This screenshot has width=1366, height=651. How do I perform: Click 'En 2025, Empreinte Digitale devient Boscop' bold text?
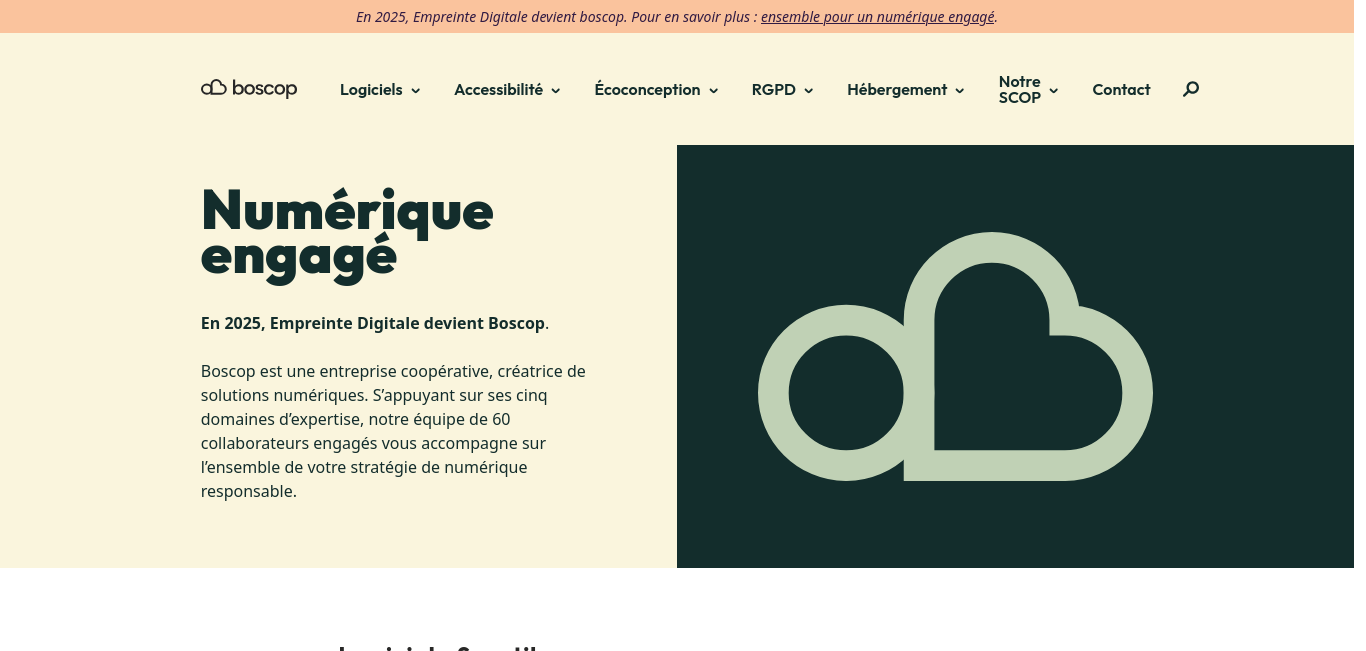[373, 323]
